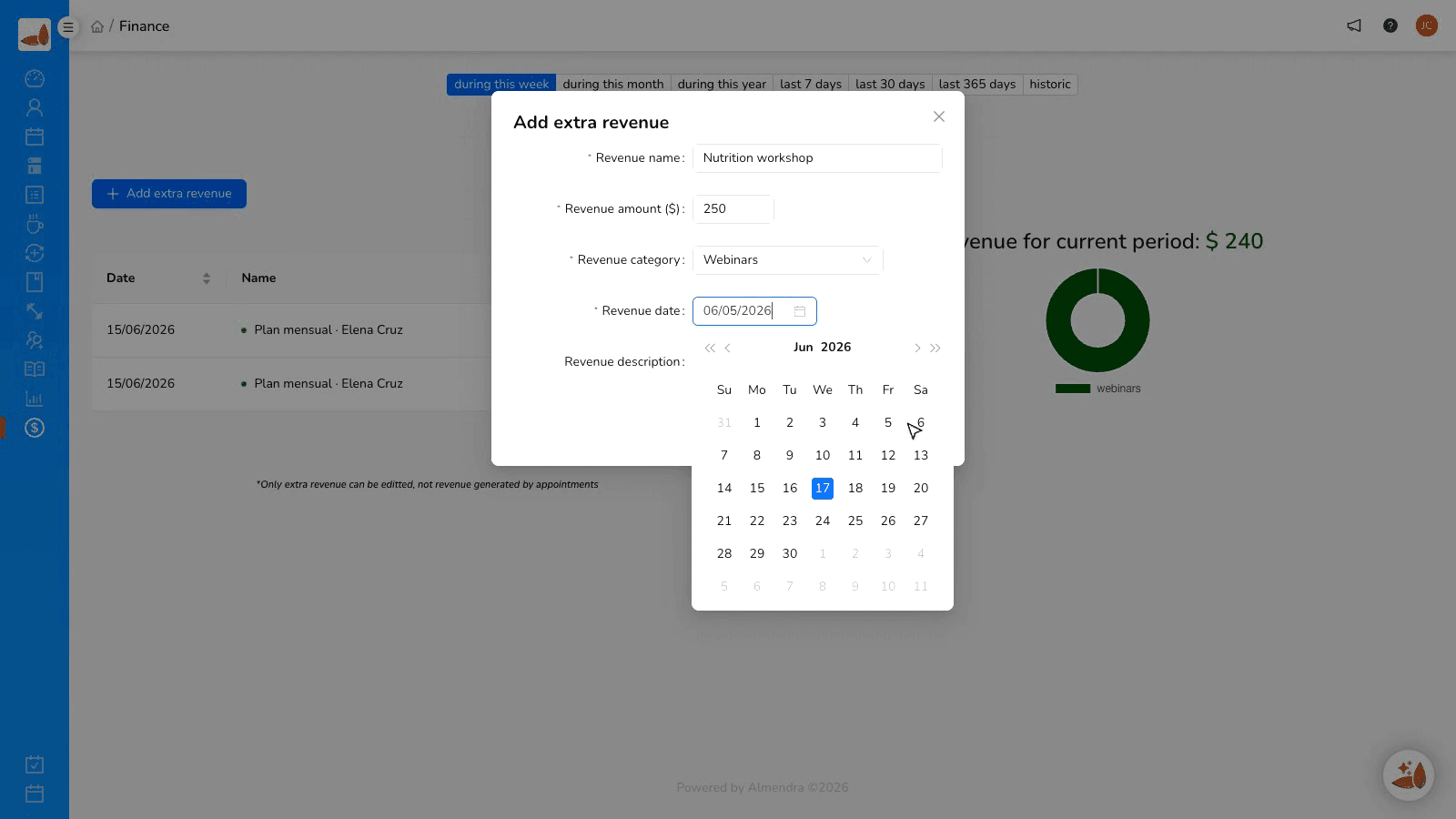Open month selector Jun in date picker
This screenshot has height=819, width=1456.
[803, 348]
